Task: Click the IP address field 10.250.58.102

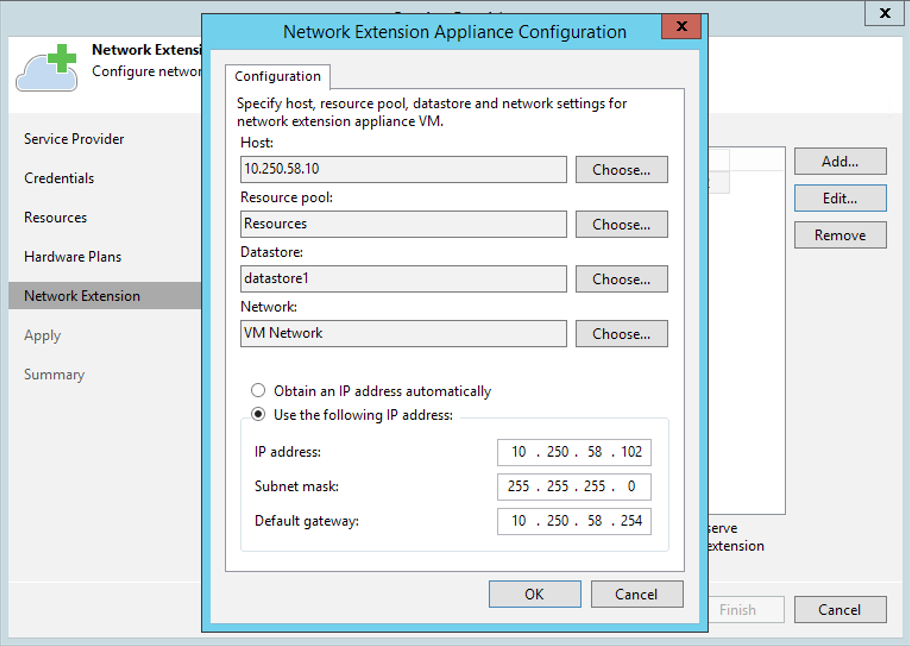Action: pos(574,452)
